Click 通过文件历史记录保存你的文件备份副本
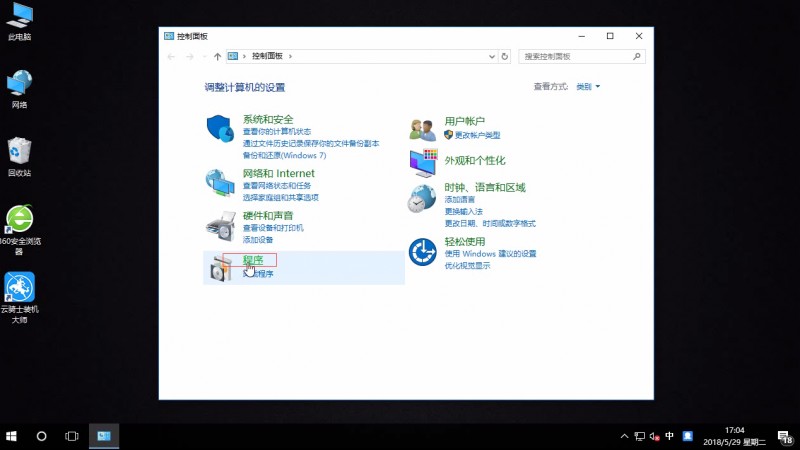 click(311, 143)
